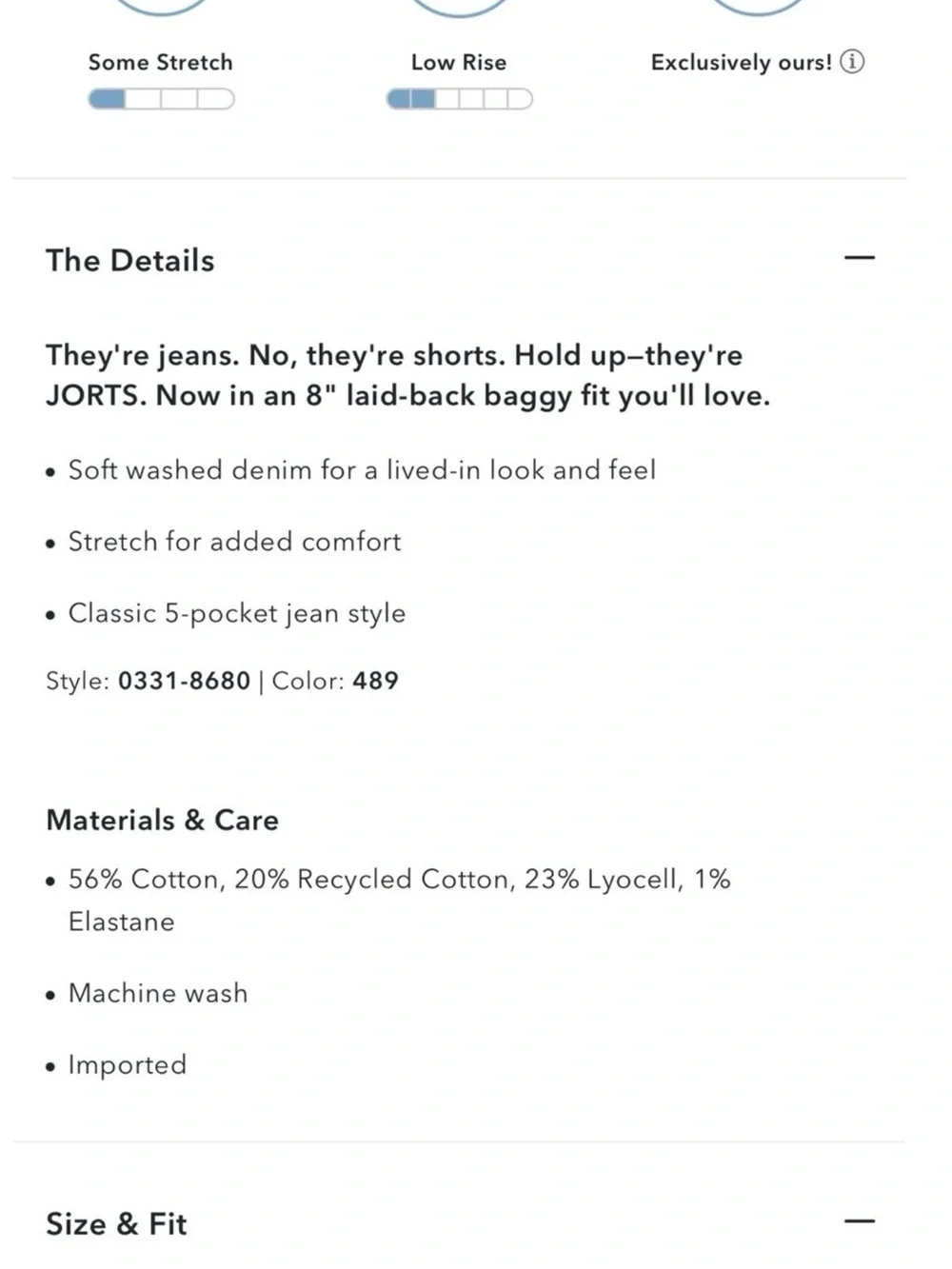Select the Low Rise label
The width and height of the screenshot is (952, 1269).
point(459,63)
